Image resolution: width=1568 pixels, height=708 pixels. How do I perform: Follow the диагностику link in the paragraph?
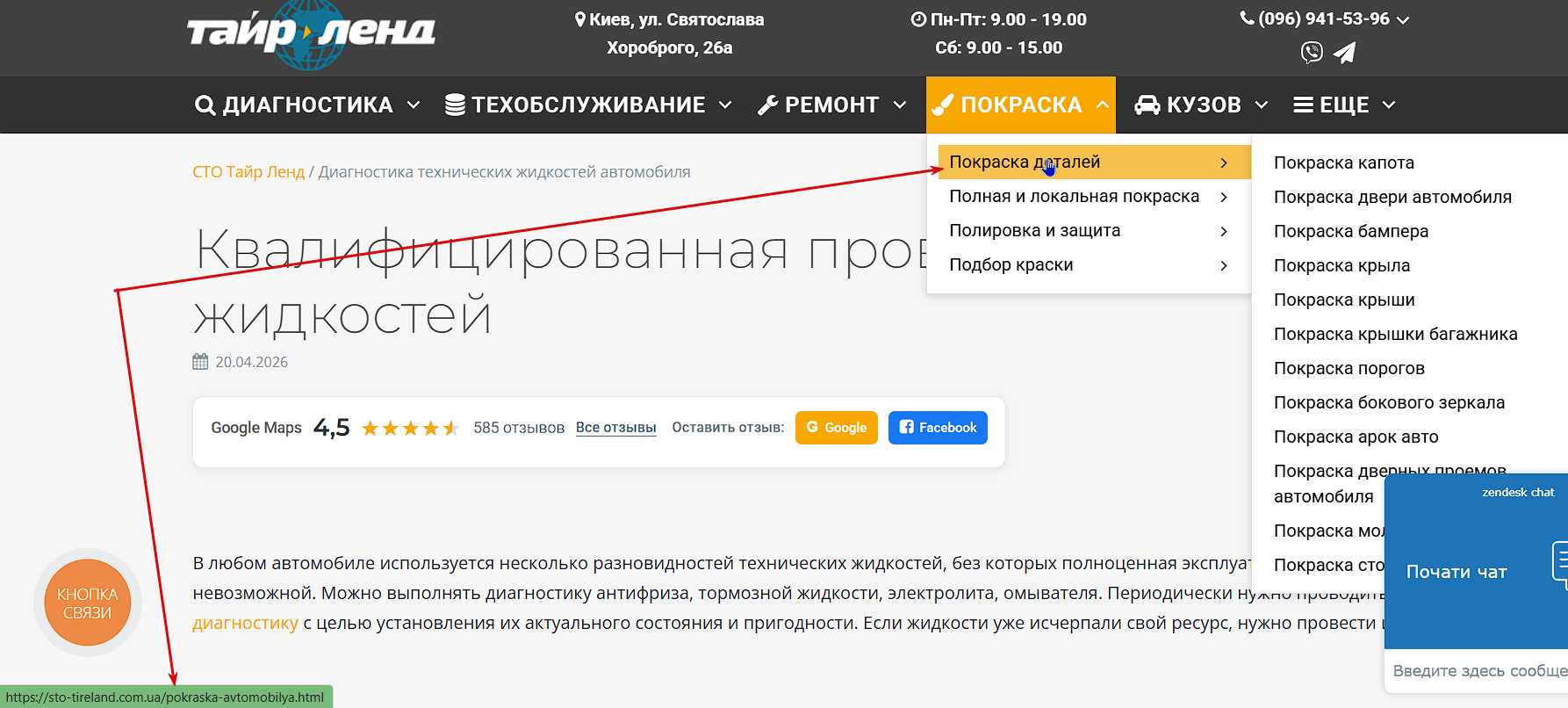coord(245,624)
